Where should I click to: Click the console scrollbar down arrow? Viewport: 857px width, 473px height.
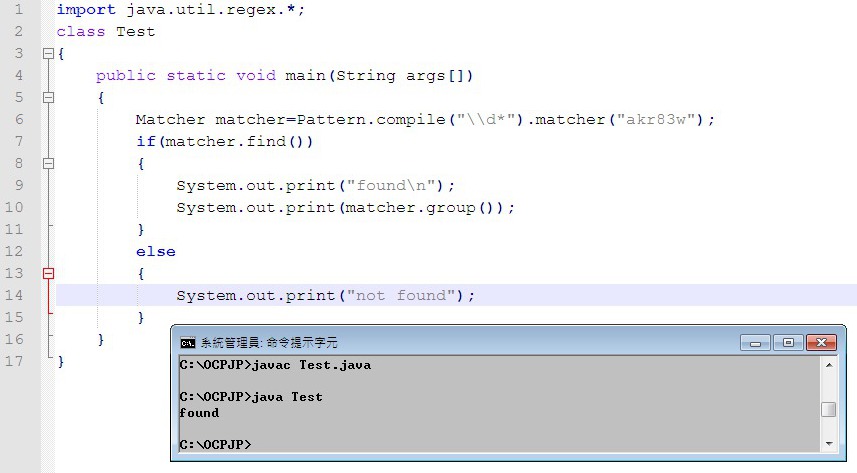pyautogui.click(x=828, y=443)
